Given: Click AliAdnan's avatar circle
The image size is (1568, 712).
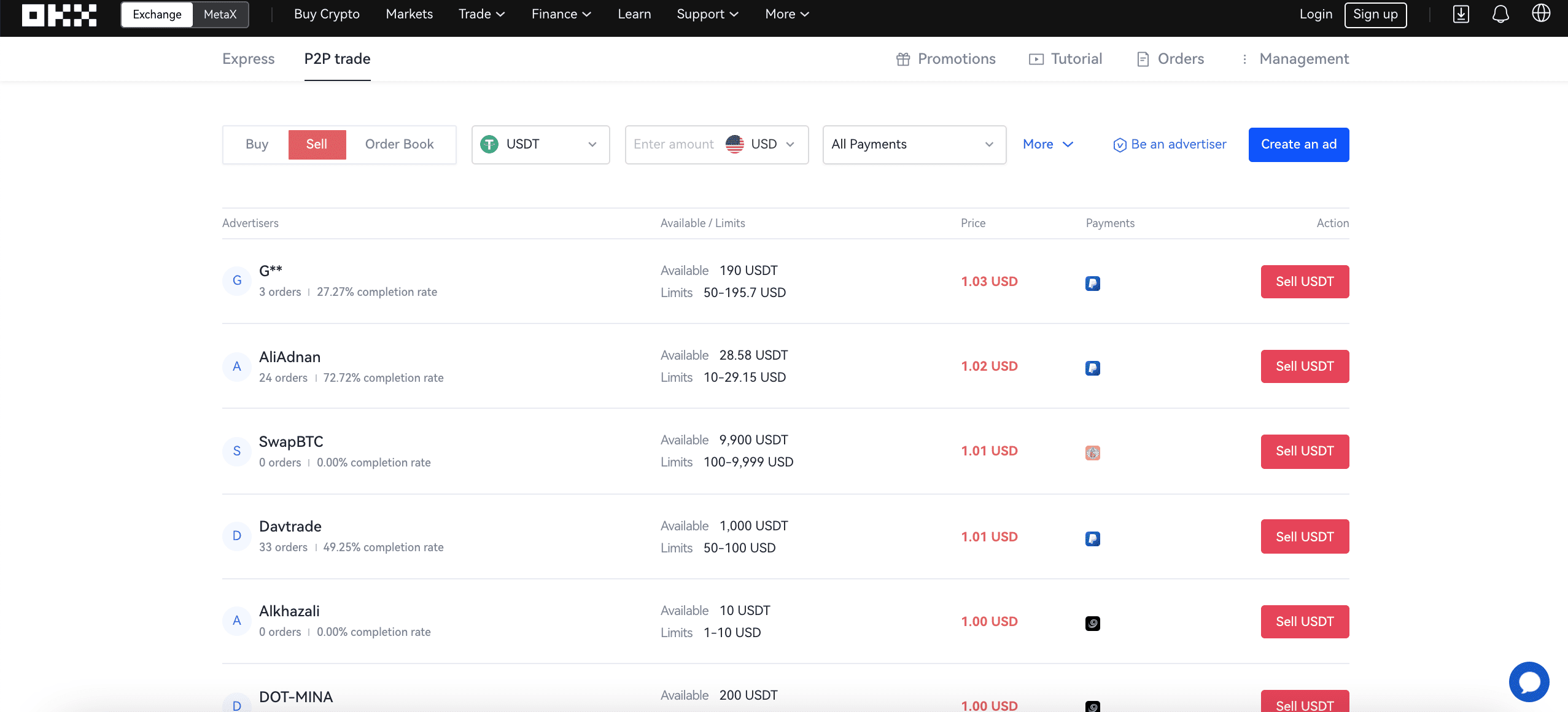Looking at the screenshot, I should (x=237, y=367).
